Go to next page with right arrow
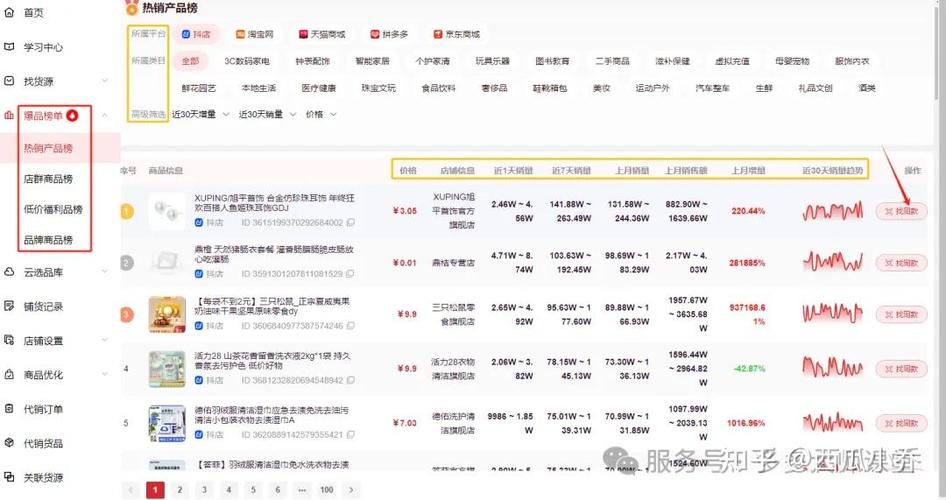Image resolution: width=946 pixels, height=500 pixels. point(351,490)
